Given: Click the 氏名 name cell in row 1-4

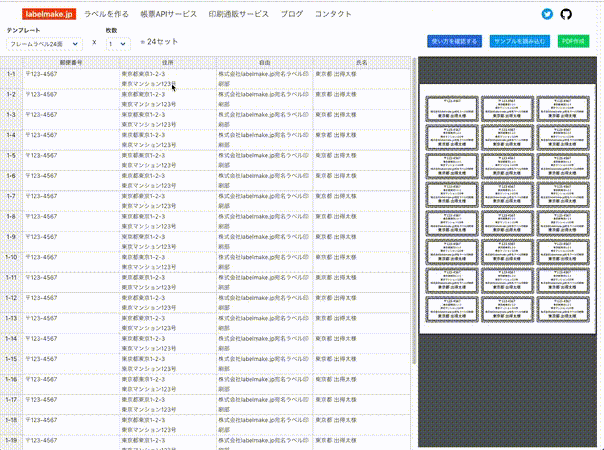Looking at the screenshot, I should pos(362,140).
